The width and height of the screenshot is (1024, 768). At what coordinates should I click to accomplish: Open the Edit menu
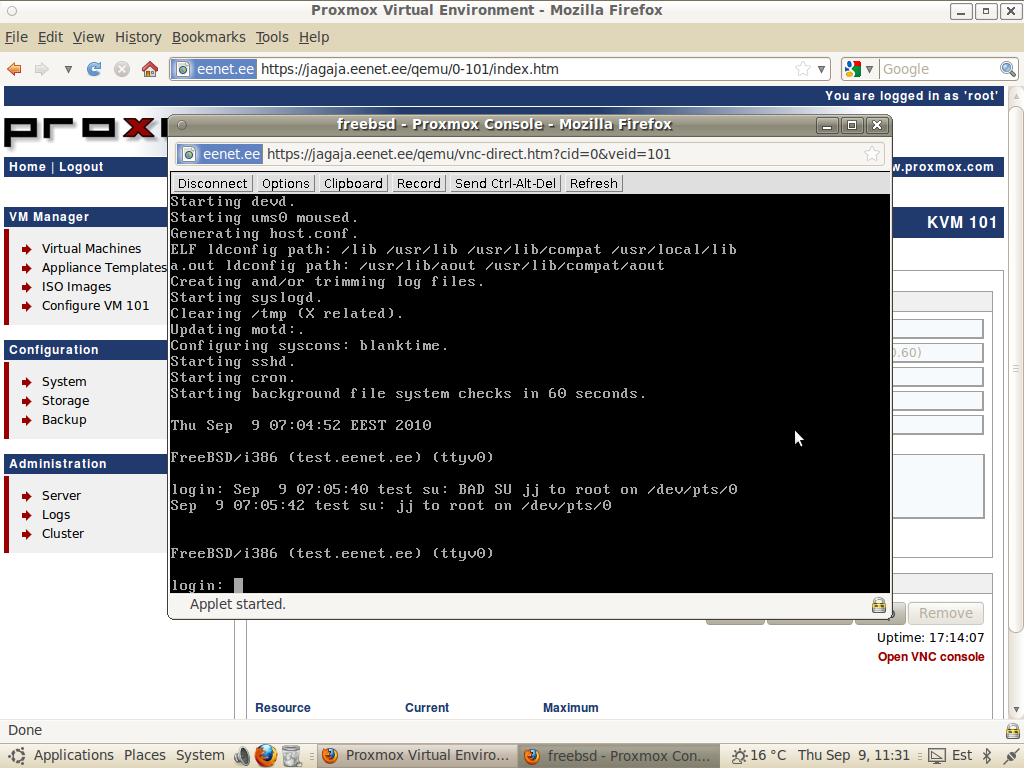50,37
